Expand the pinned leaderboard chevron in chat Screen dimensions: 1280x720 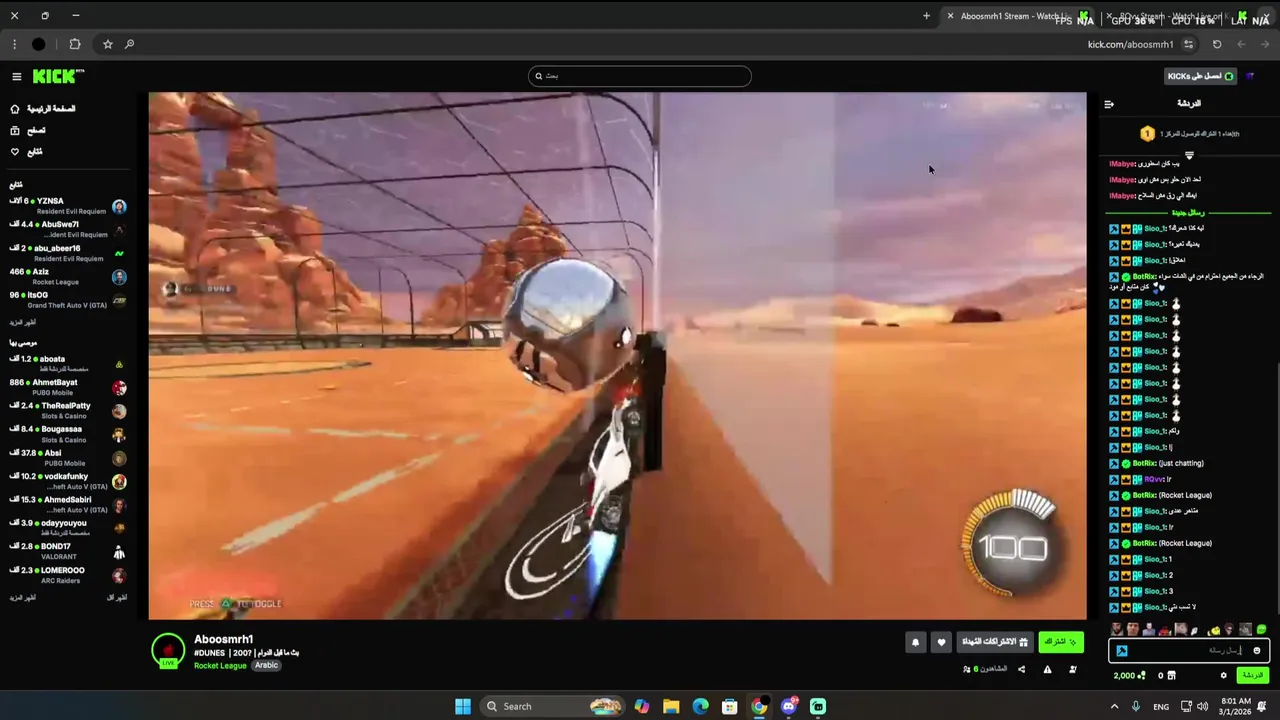tap(1189, 155)
